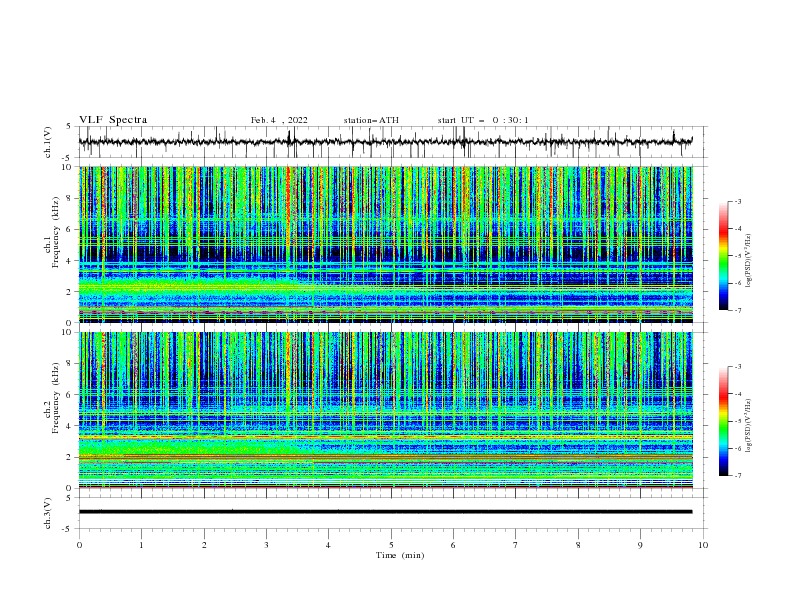Click the log(PSD) label beside ch.2 colorbar

pyautogui.click(x=748, y=426)
